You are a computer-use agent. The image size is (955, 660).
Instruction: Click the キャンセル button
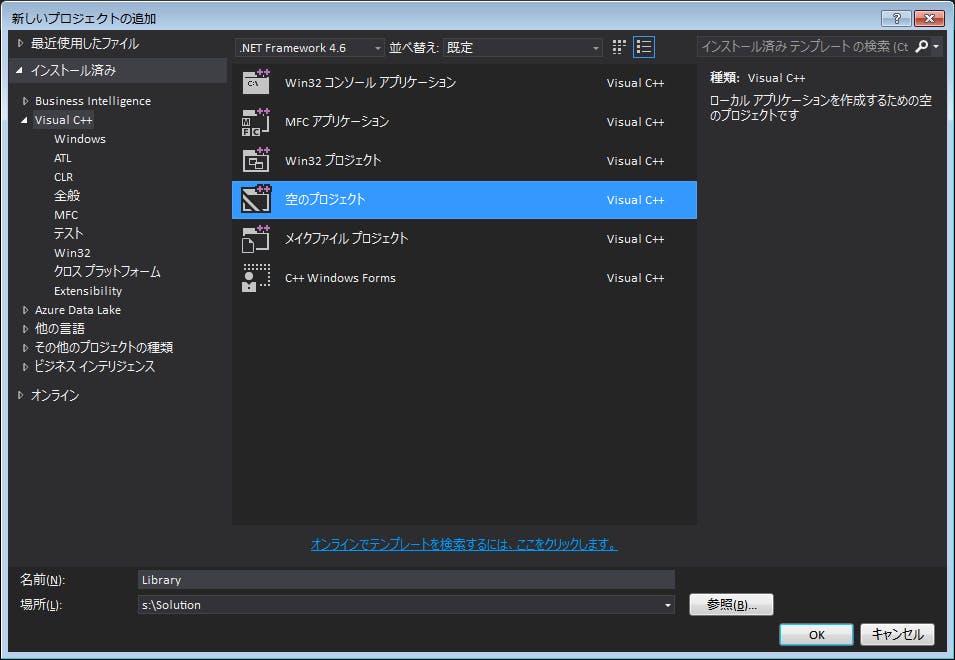pyautogui.click(x=897, y=634)
